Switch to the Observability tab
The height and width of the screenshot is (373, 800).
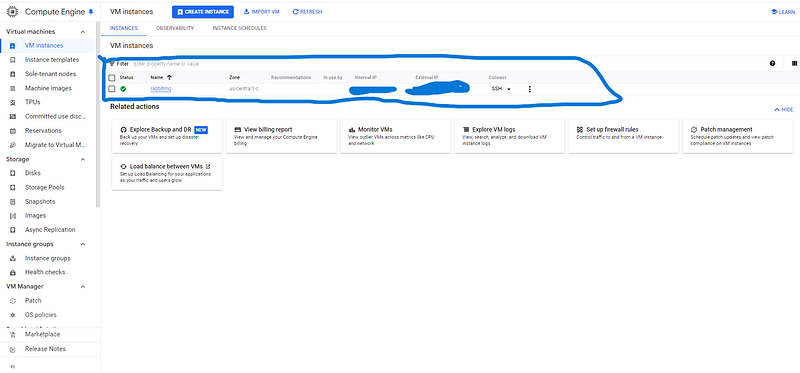(175, 29)
